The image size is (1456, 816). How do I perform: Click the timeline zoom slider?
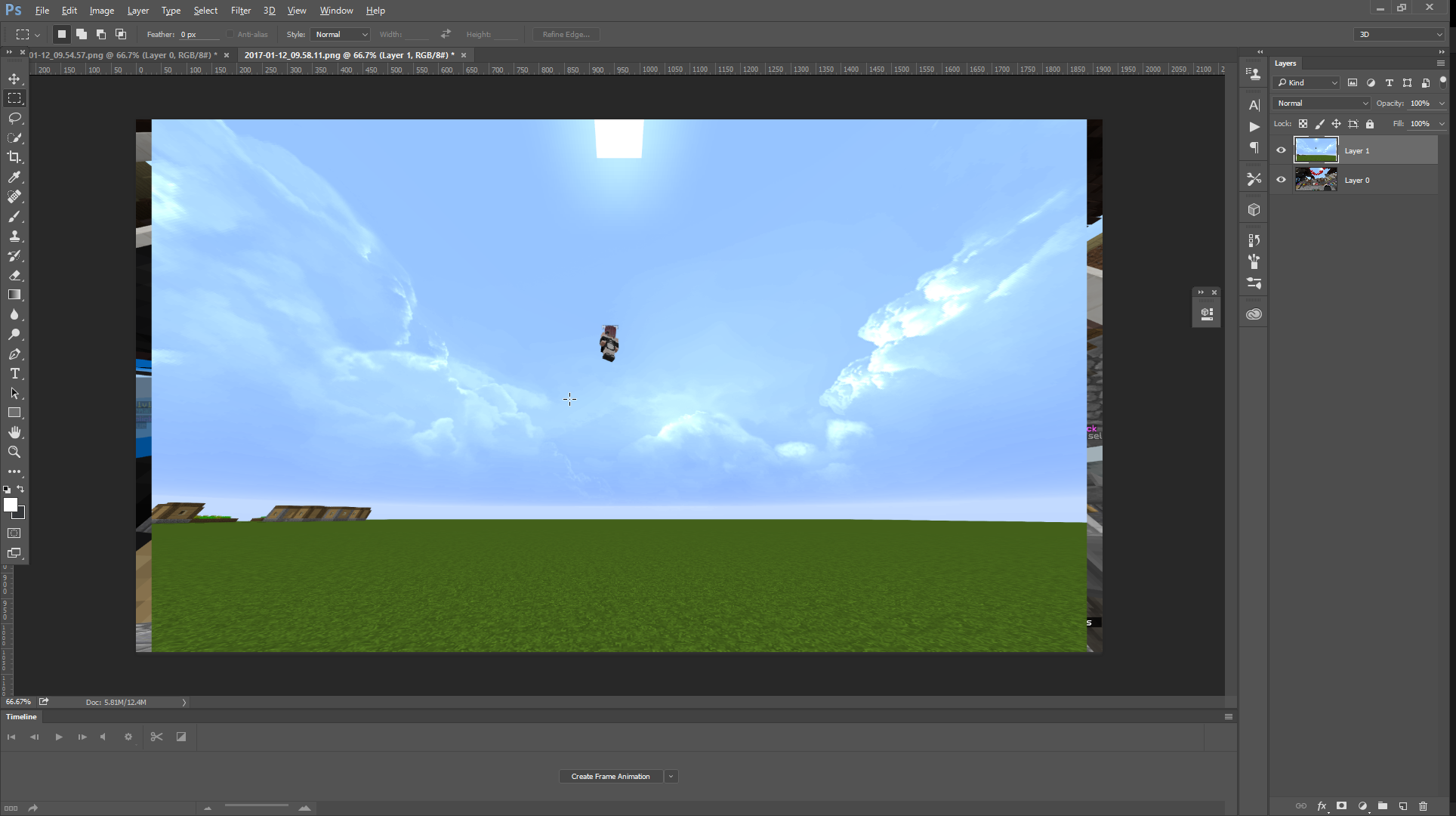pyautogui.click(x=257, y=807)
